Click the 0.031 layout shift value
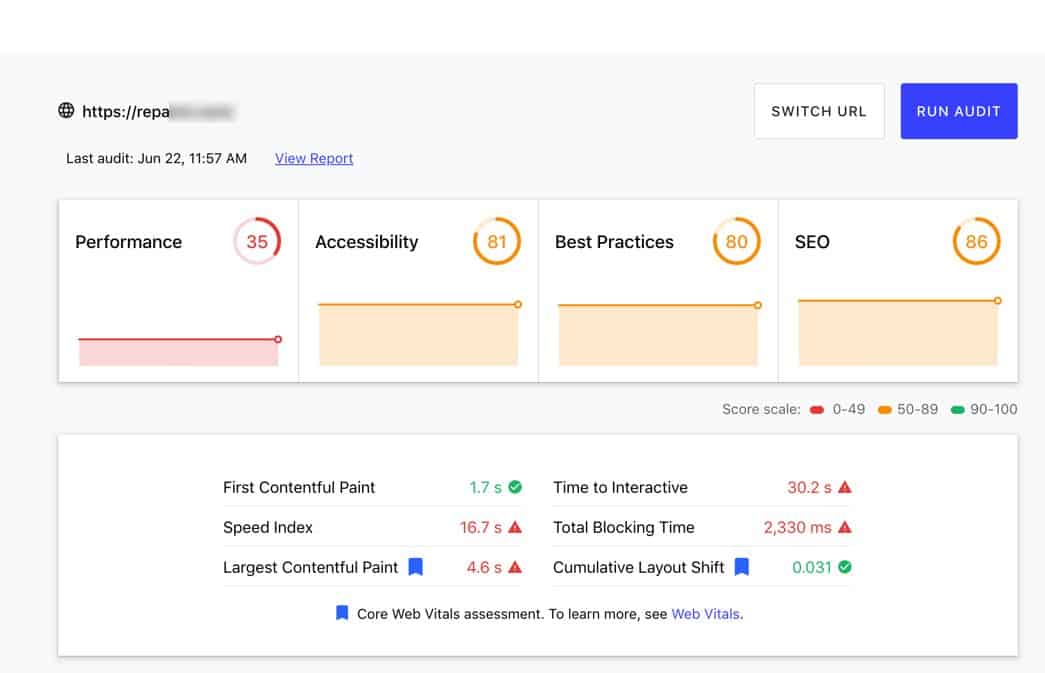 (812, 567)
